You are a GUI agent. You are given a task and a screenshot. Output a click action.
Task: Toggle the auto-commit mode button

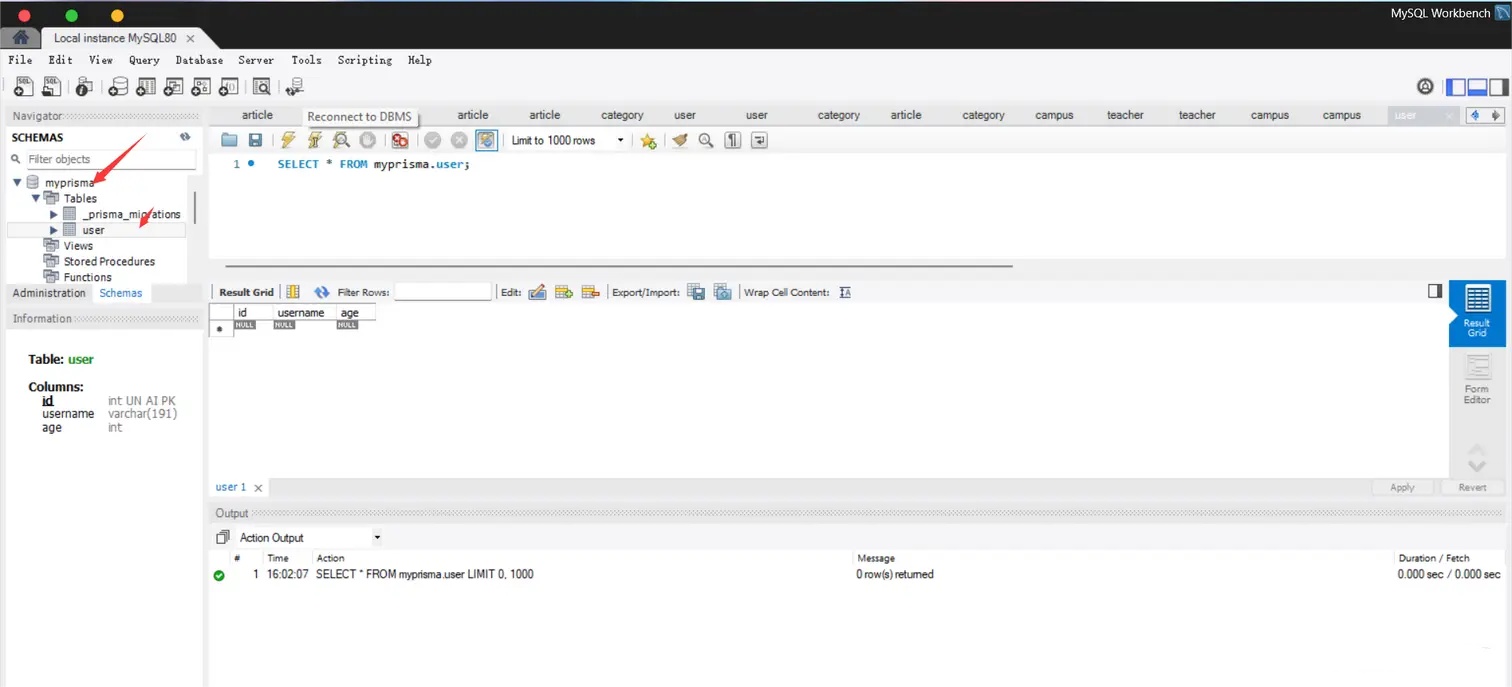(486, 141)
